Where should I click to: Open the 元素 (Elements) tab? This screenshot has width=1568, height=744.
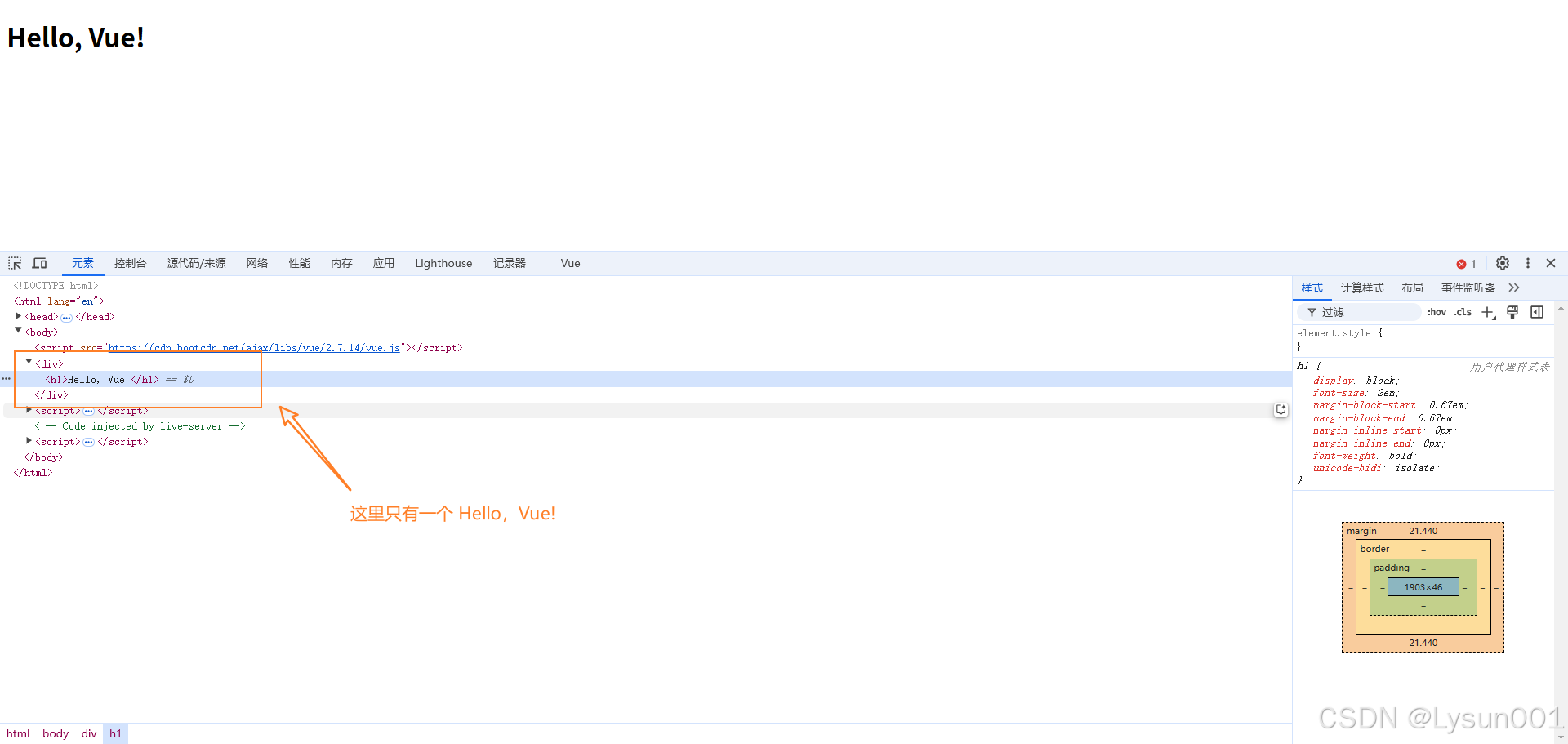coord(82,263)
